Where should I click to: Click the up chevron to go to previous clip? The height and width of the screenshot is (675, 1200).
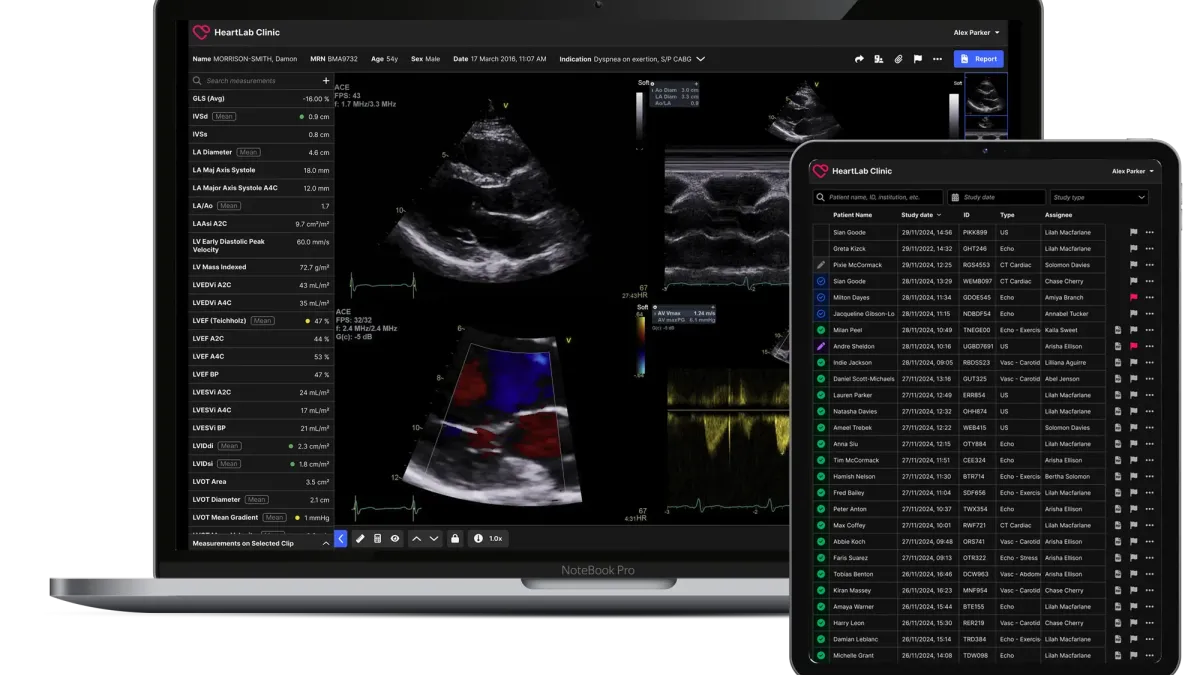point(417,538)
